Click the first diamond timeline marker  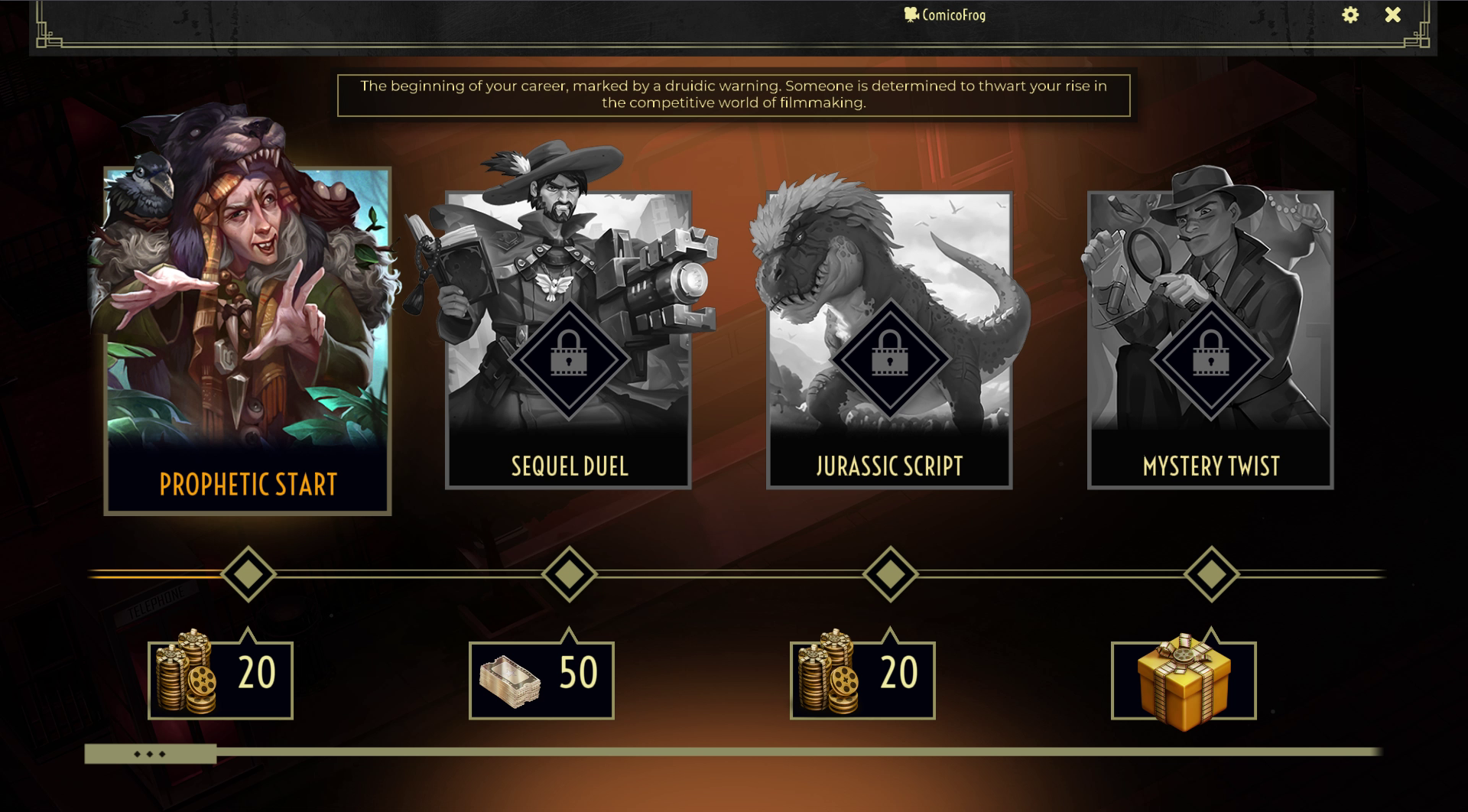point(248,573)
